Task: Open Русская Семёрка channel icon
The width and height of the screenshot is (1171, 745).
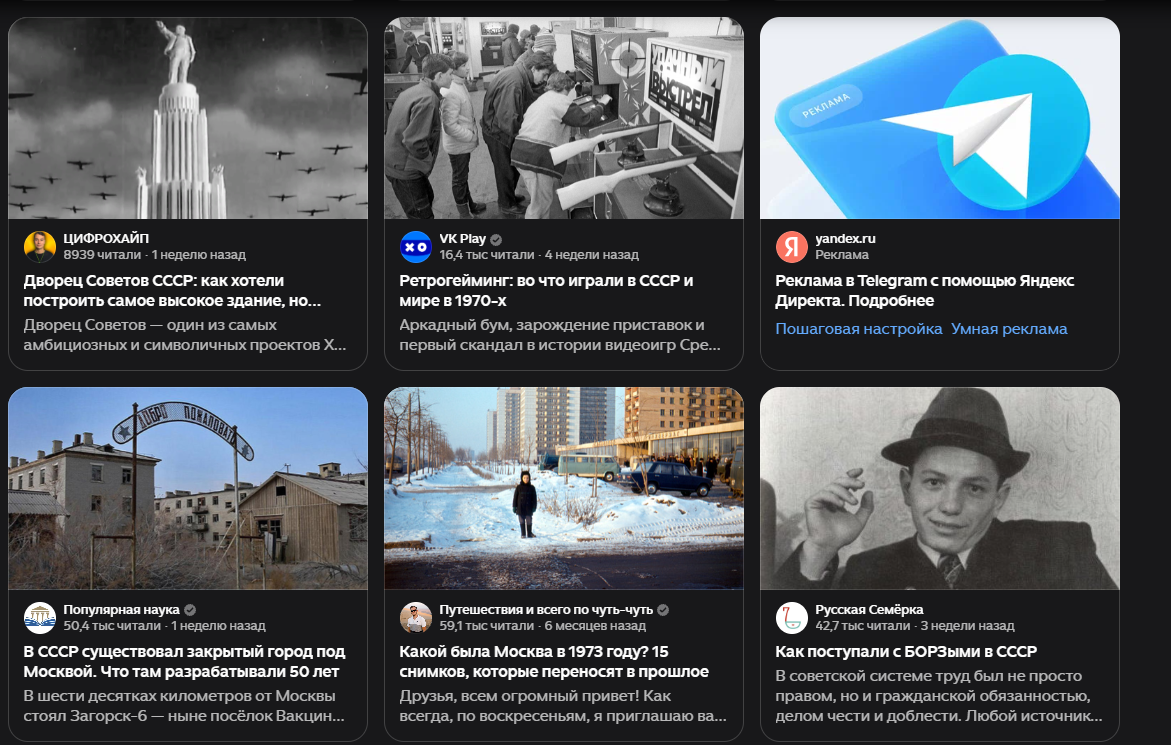Action: [x=792, y=618]
